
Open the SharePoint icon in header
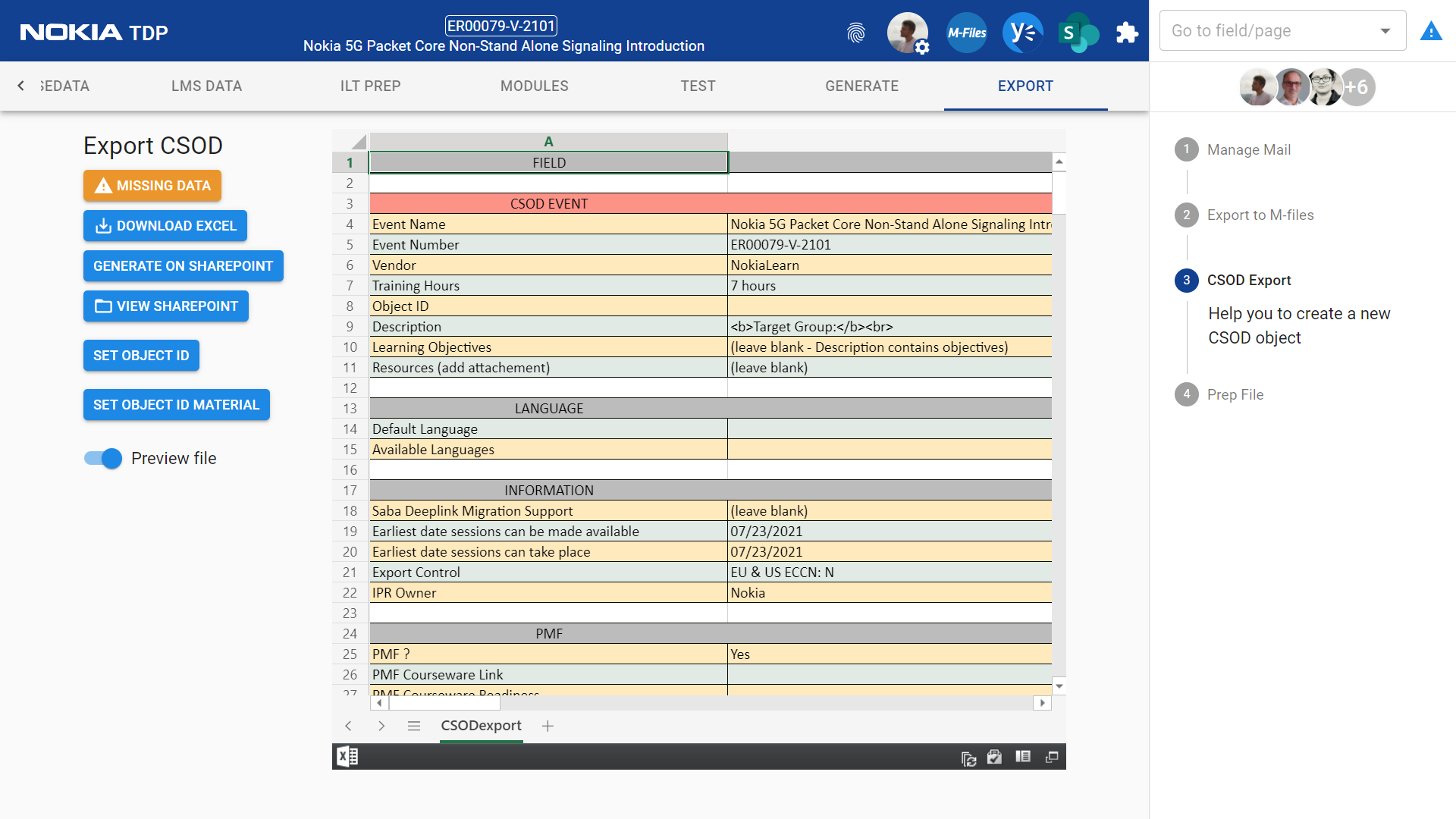pos(1077,33)
